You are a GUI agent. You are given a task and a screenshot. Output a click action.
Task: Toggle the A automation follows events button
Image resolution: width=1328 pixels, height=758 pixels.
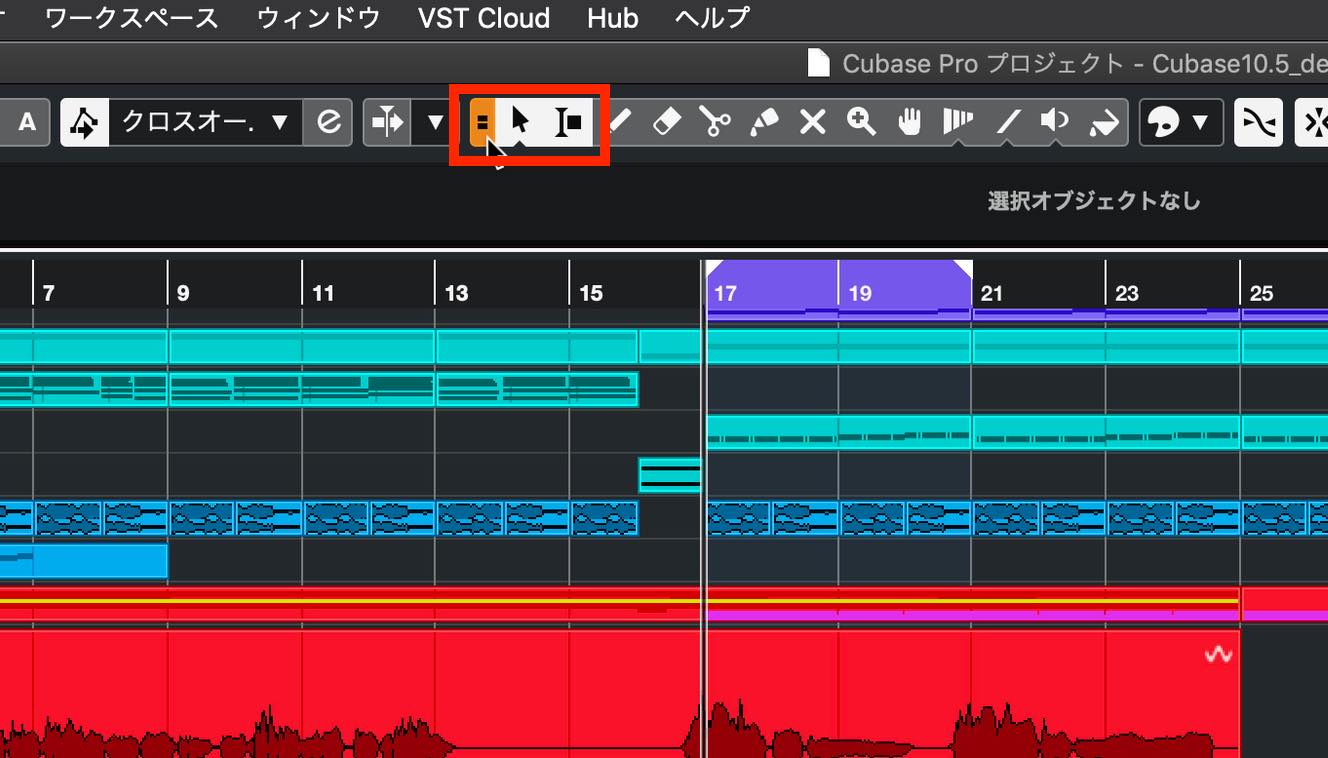pos(27,122)
